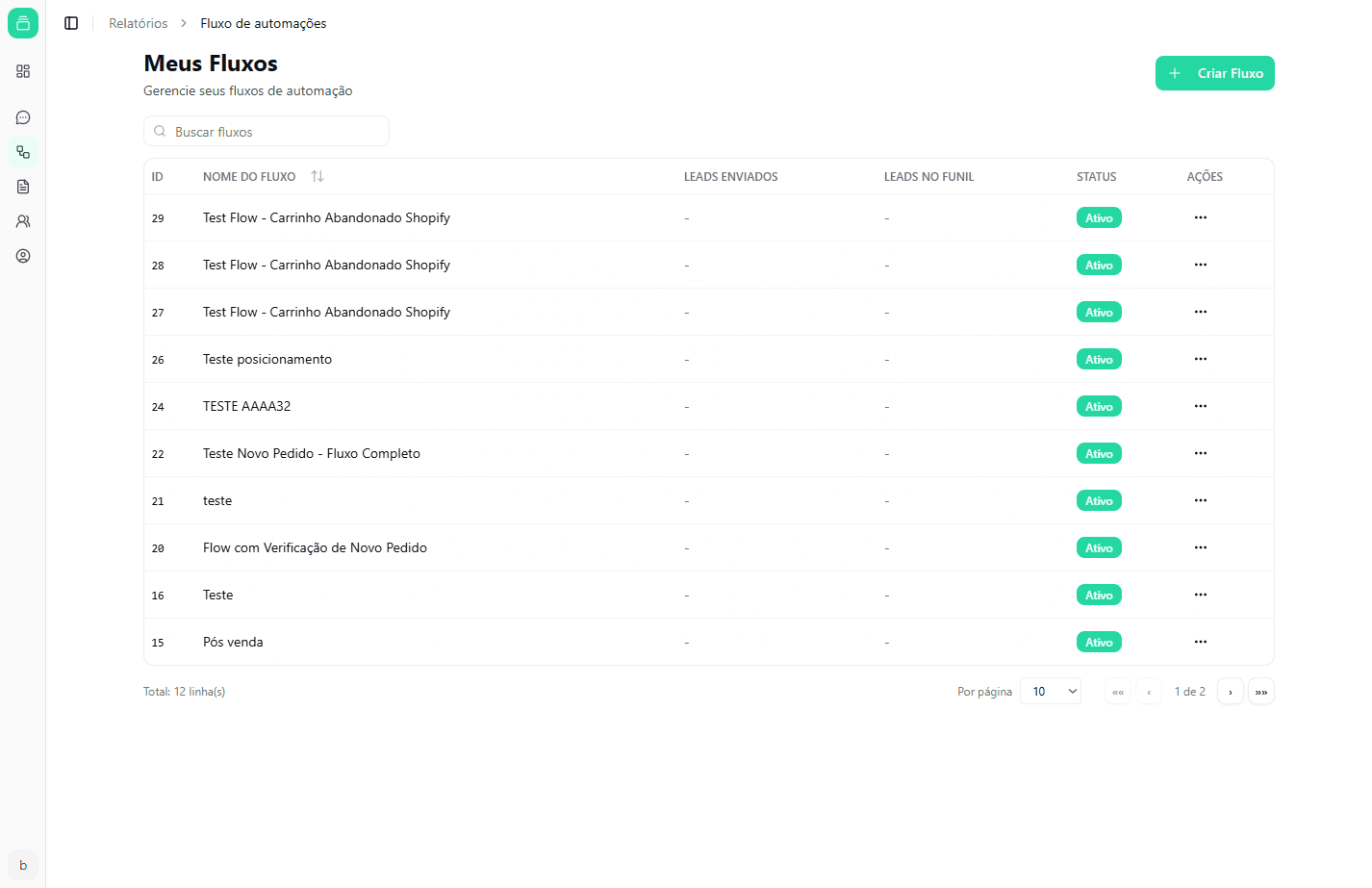The image size is (1372, 888).
Task: Click Ativo status badge for flow 29
Action: [x=1099, y=218]
